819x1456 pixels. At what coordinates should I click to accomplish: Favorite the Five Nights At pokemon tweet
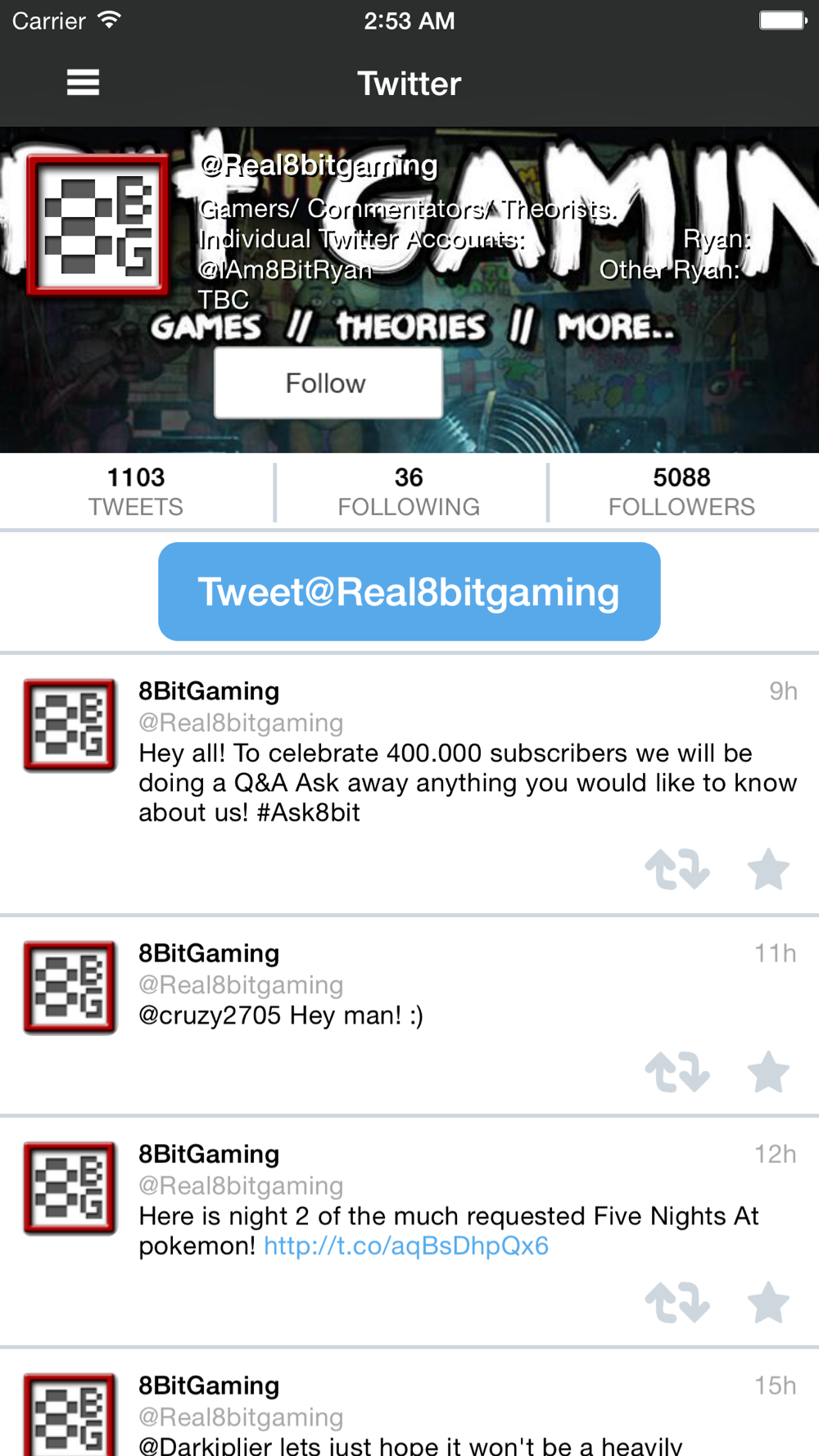point(768,1303)
